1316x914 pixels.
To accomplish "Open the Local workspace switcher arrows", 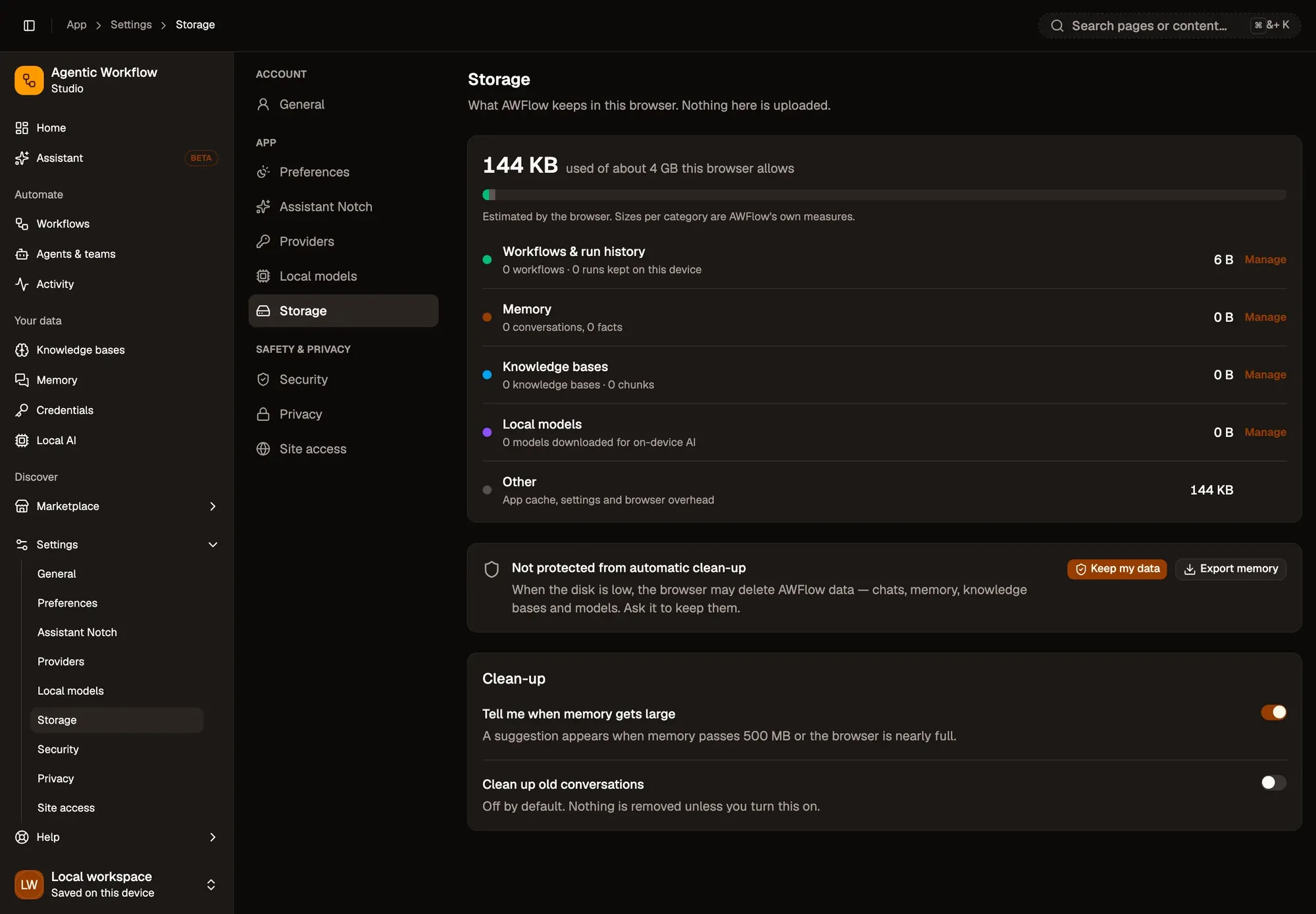I will 211,884.
